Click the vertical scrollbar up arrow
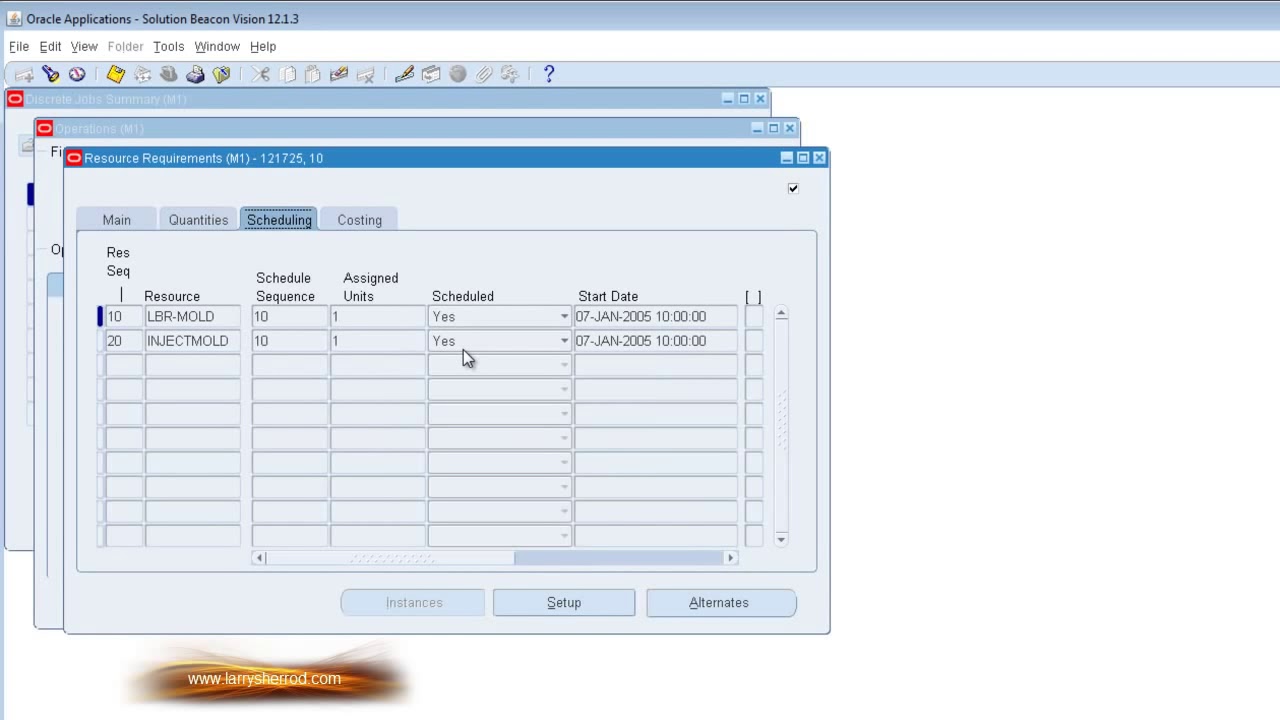Image resolution: width=1280 pixels, height=720 pixels. point(781,314)
